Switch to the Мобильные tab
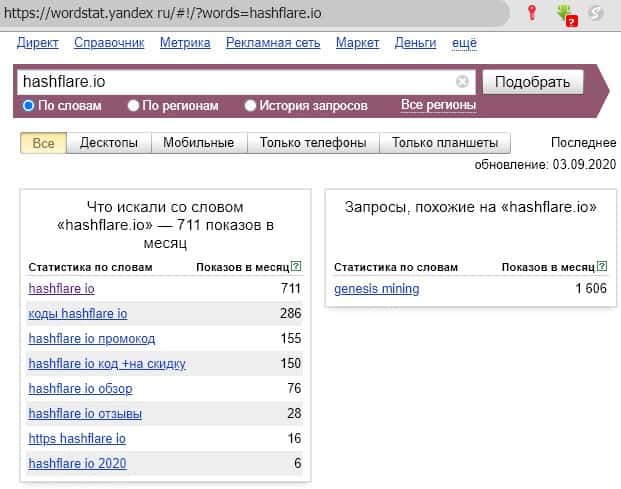This screenshot has height=489, width=621. click(x=199, y=143)
